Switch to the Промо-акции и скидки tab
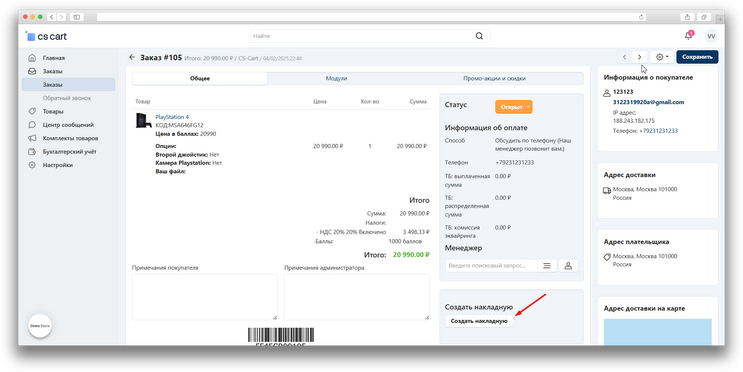Viewport: 743px width, 372px height. coord(494,78)
